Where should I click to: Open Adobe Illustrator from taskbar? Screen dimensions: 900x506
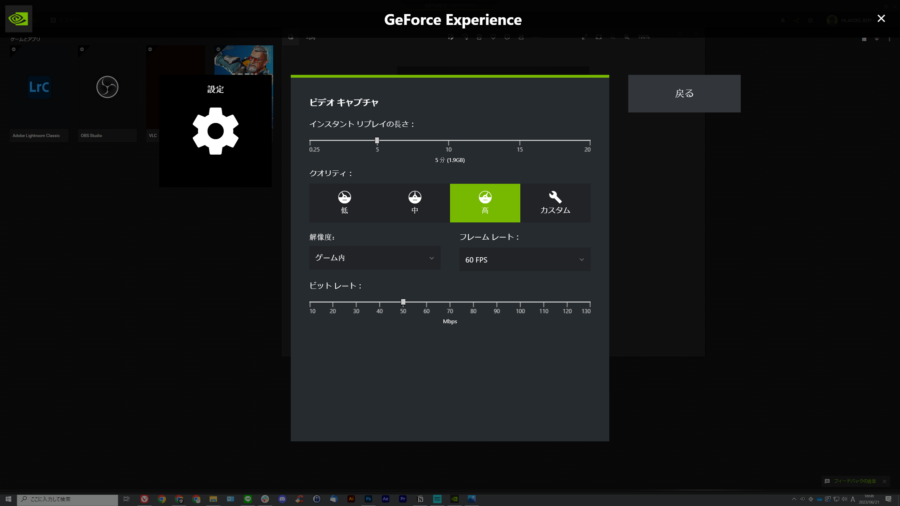351,499
